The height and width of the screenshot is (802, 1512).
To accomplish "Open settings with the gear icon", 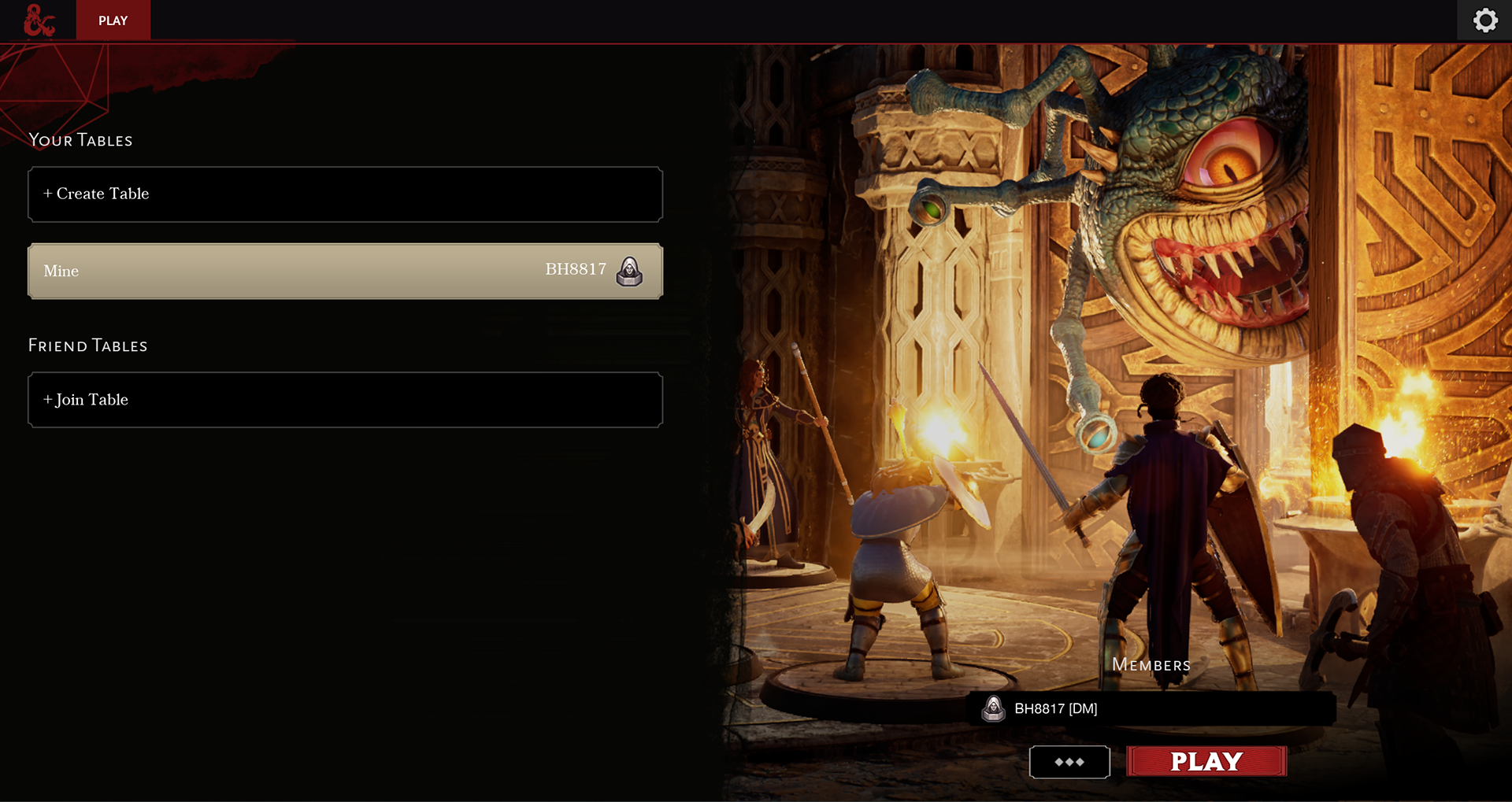I will pos(1484,20).
